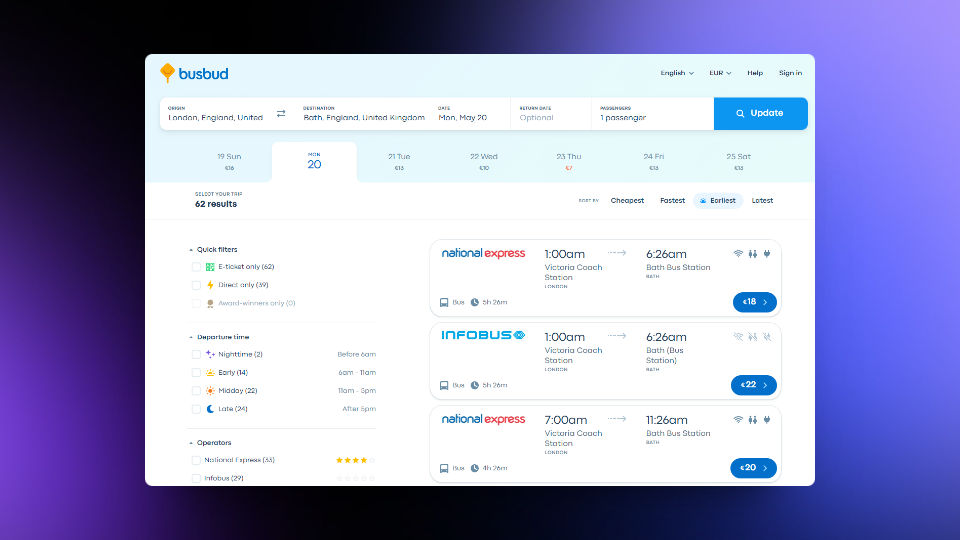Open the Date picker field

coord(470,113)
